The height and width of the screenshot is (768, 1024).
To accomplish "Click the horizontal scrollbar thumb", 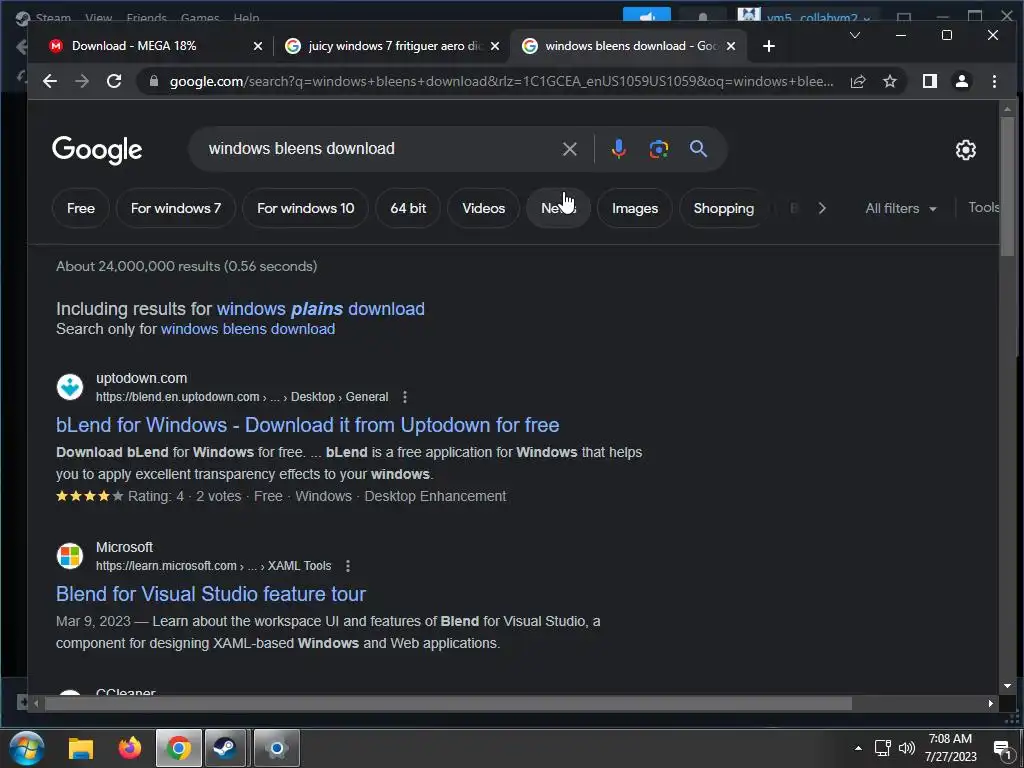I will click(448, 703).
